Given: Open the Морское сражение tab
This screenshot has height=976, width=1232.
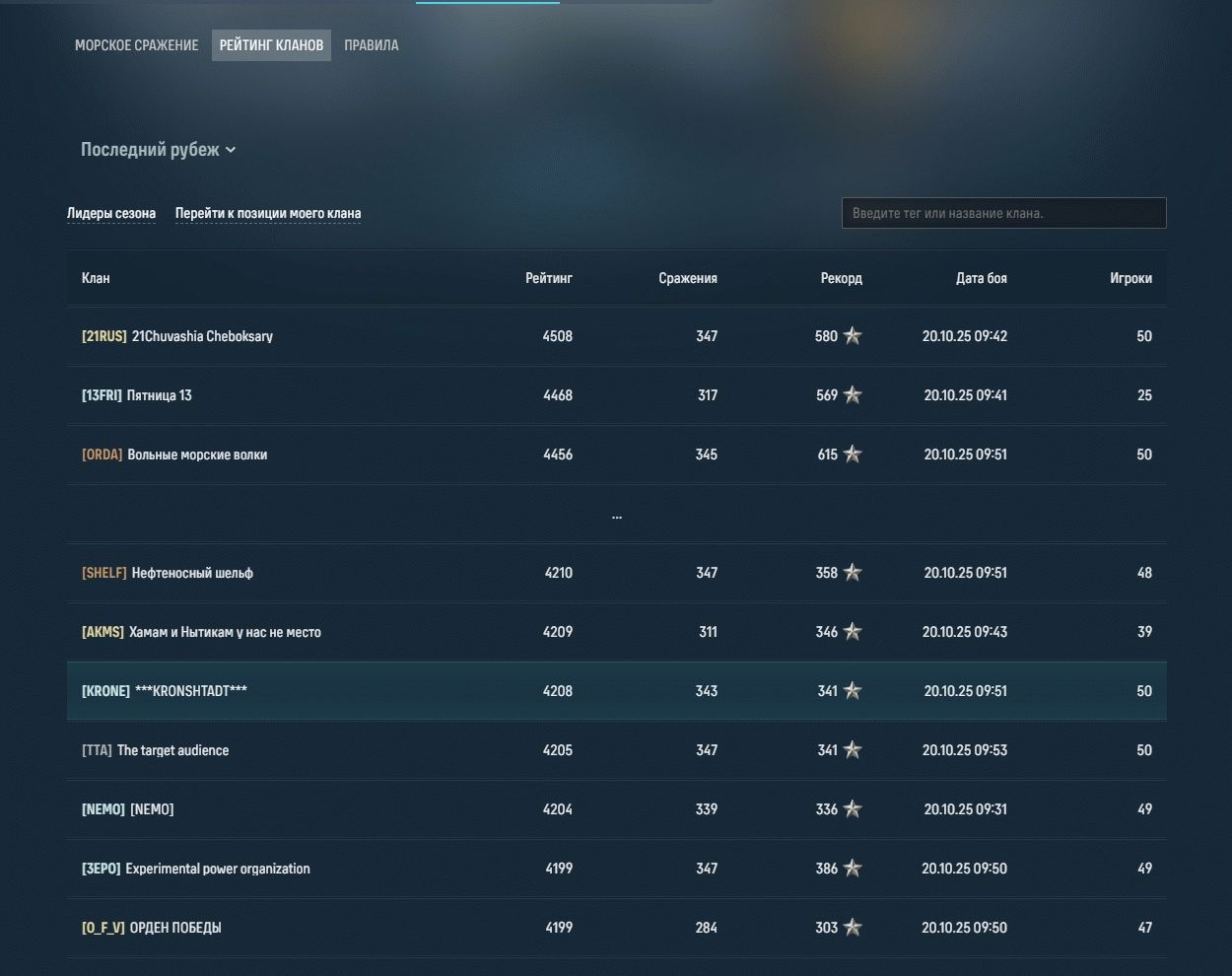Looking at the screenshot, I should [x=136, y=45].
